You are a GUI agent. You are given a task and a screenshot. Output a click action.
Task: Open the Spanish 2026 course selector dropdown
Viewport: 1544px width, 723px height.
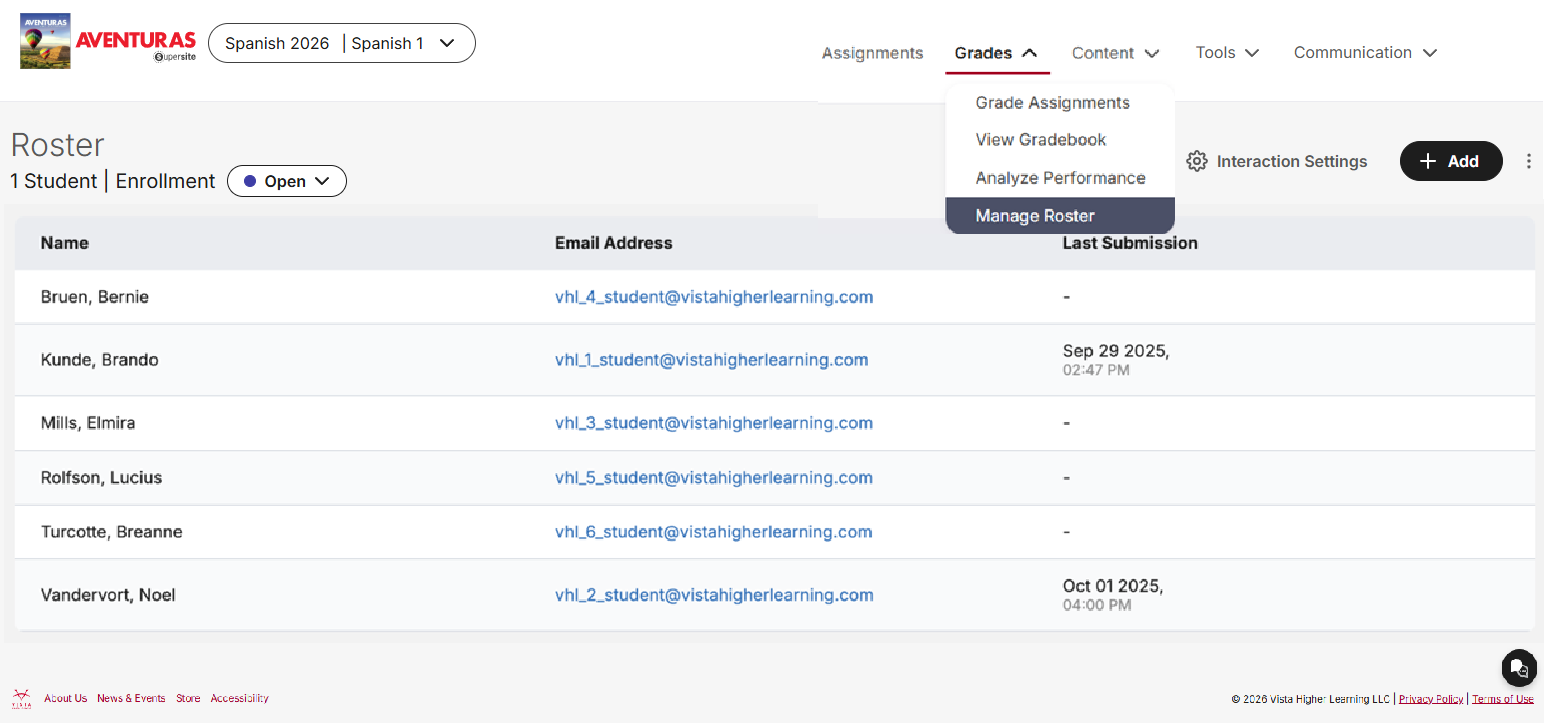tap(341, 43)
